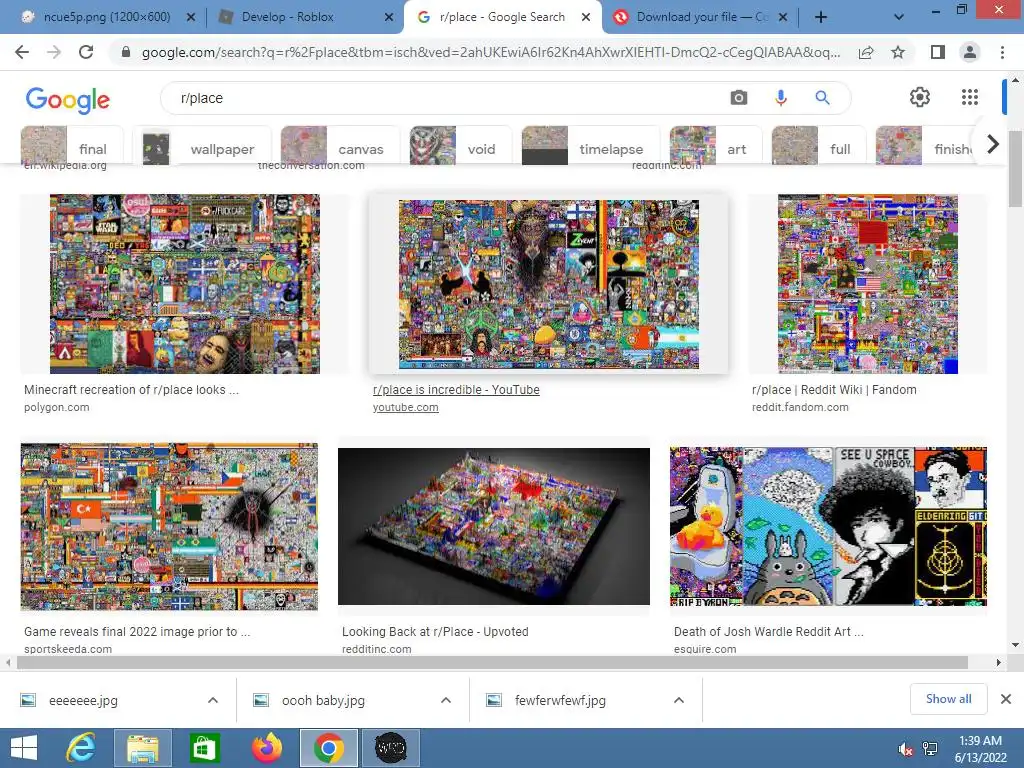The image size is (1024, 768).
Task: Visit the youtube.com source link
Action: click(406, 408)
